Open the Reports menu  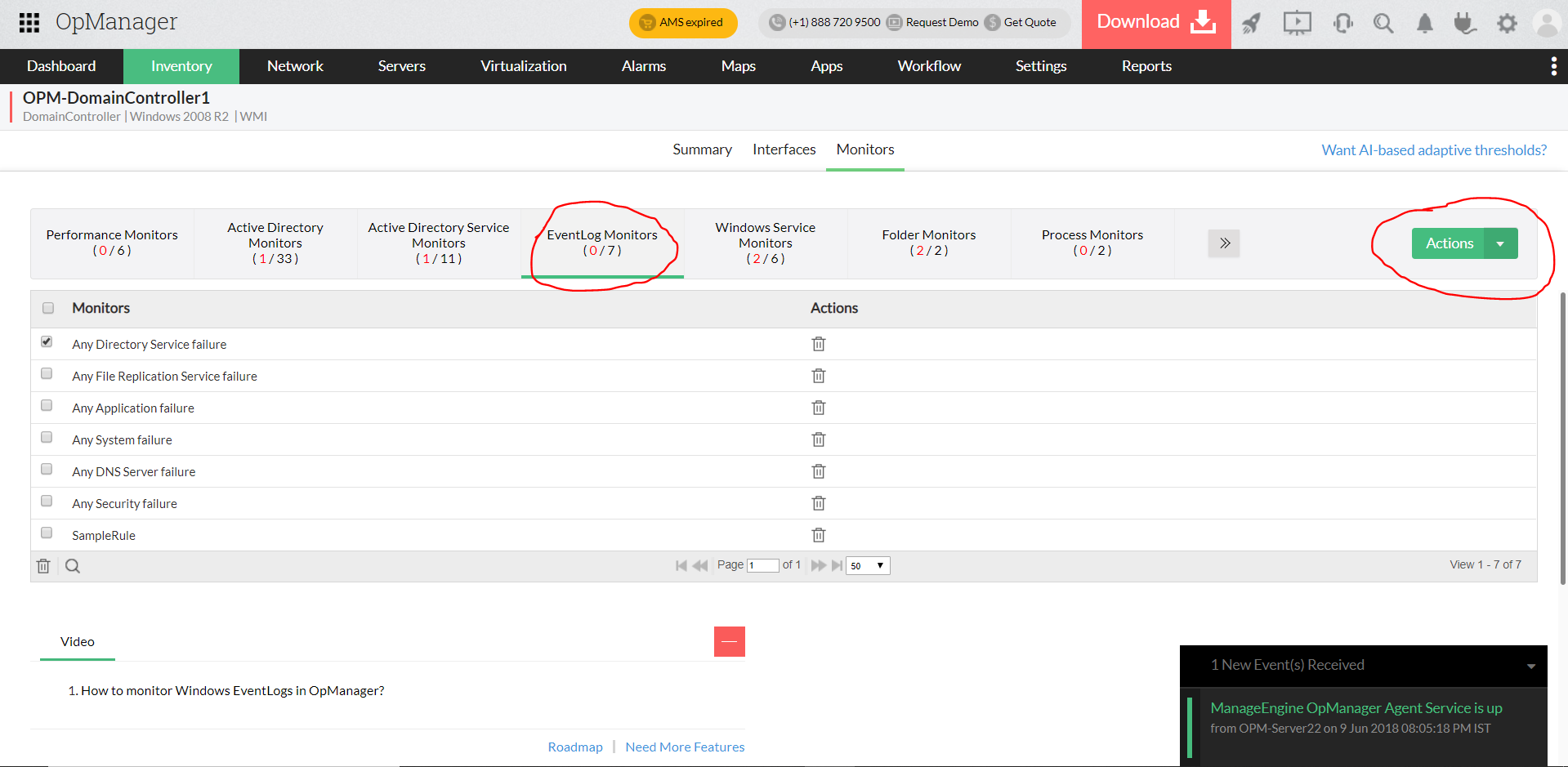[x=1146, y=66]
